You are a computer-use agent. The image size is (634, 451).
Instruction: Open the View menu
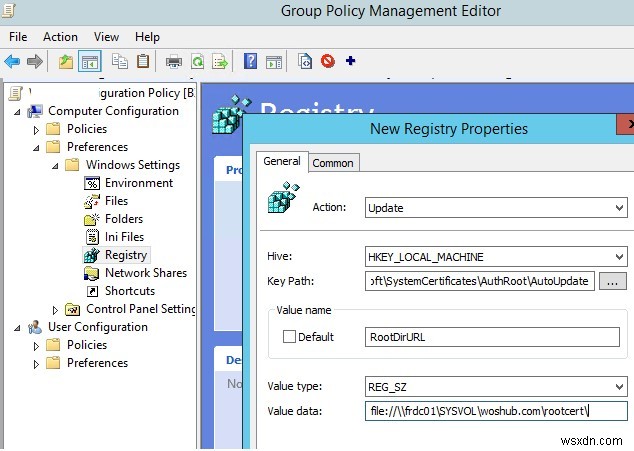[x=106, y=37]
